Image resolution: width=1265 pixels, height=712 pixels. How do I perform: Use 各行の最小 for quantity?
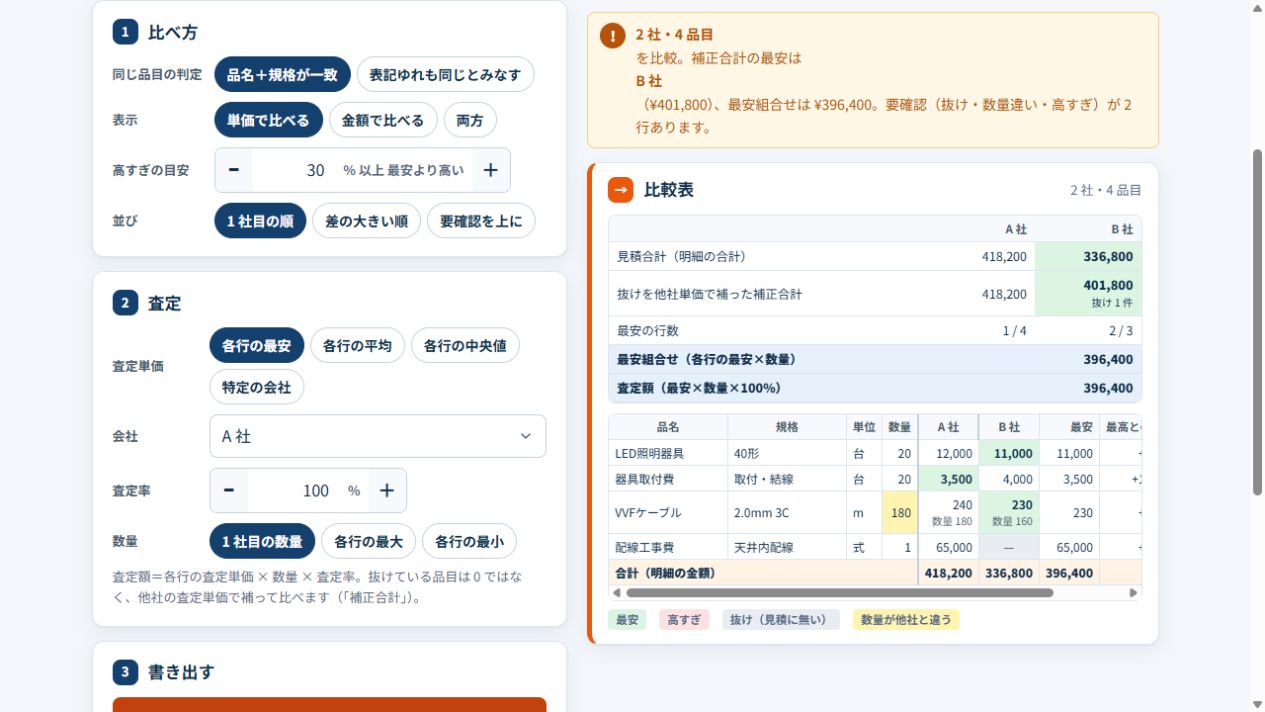[469, 541]
